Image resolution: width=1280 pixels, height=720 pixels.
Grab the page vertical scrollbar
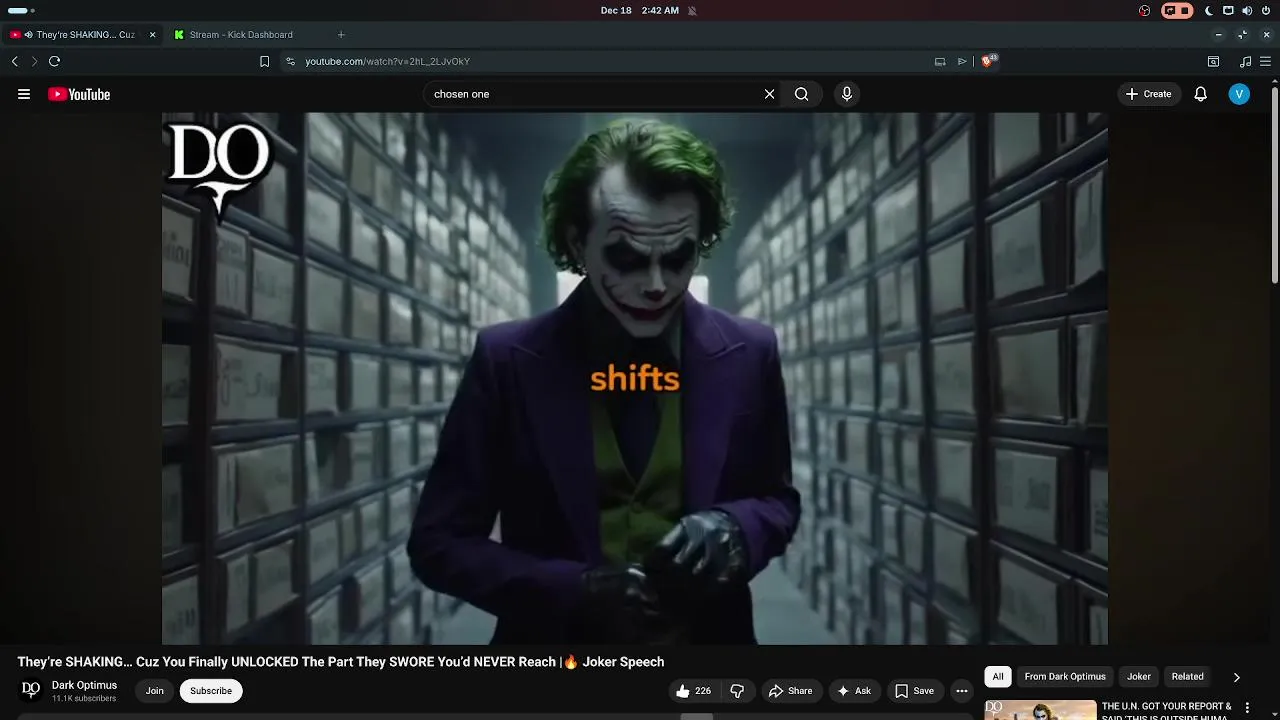1275,185
